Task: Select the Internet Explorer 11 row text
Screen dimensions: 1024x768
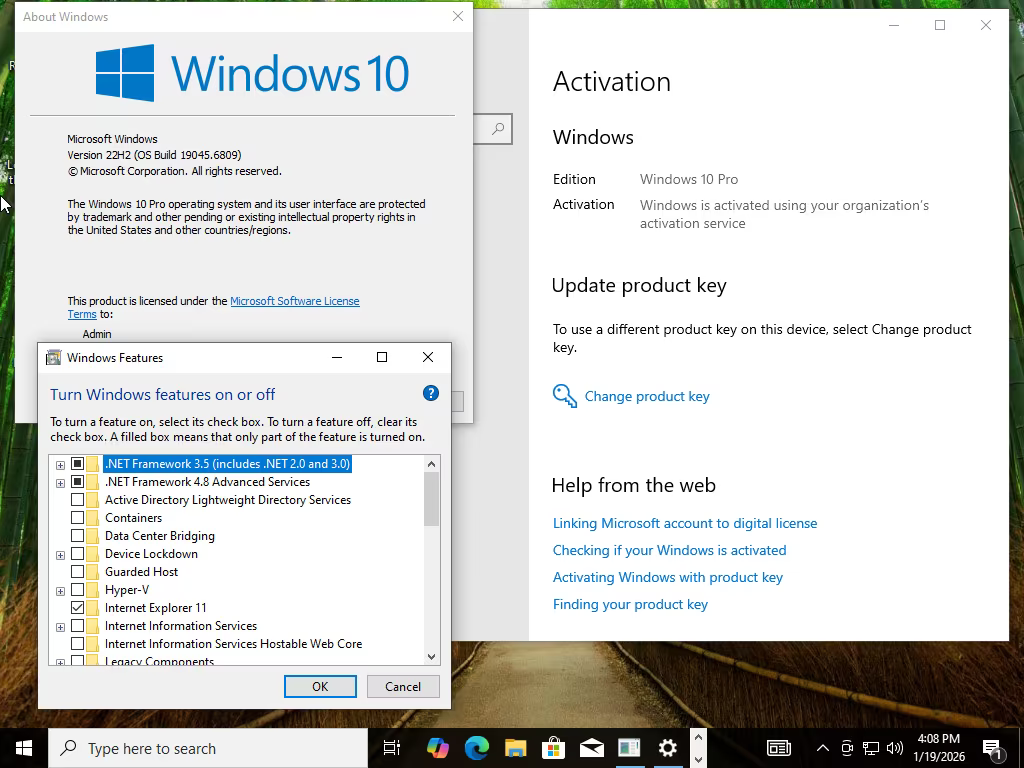Action: tap(155, 607)
